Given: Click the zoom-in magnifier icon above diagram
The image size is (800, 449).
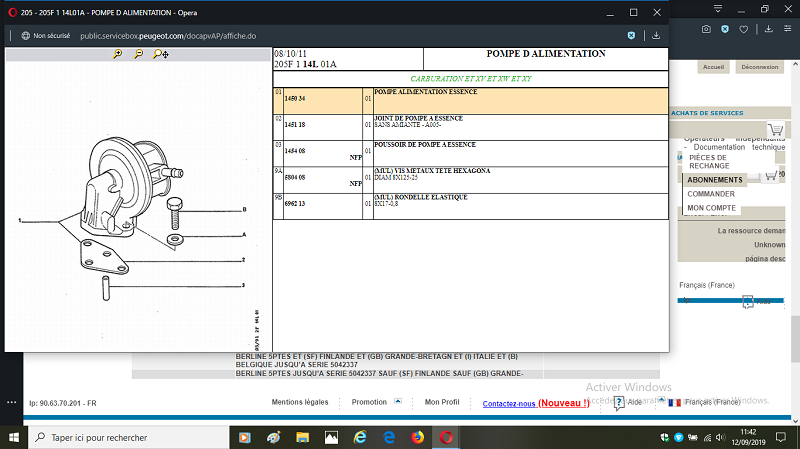Looking at the screenshot, I should [117, 54].
